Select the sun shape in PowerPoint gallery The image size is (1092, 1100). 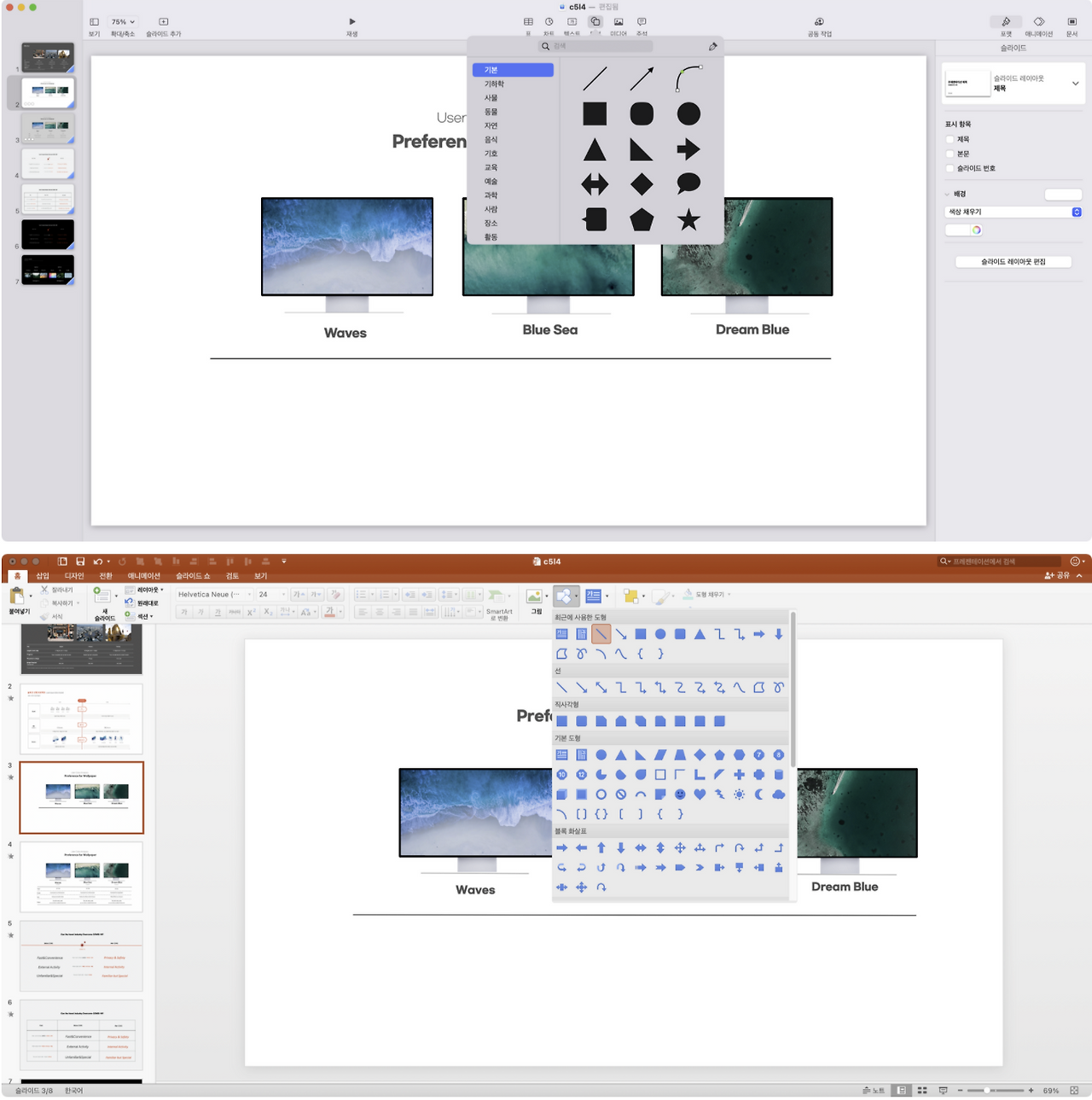coord(739,794)
